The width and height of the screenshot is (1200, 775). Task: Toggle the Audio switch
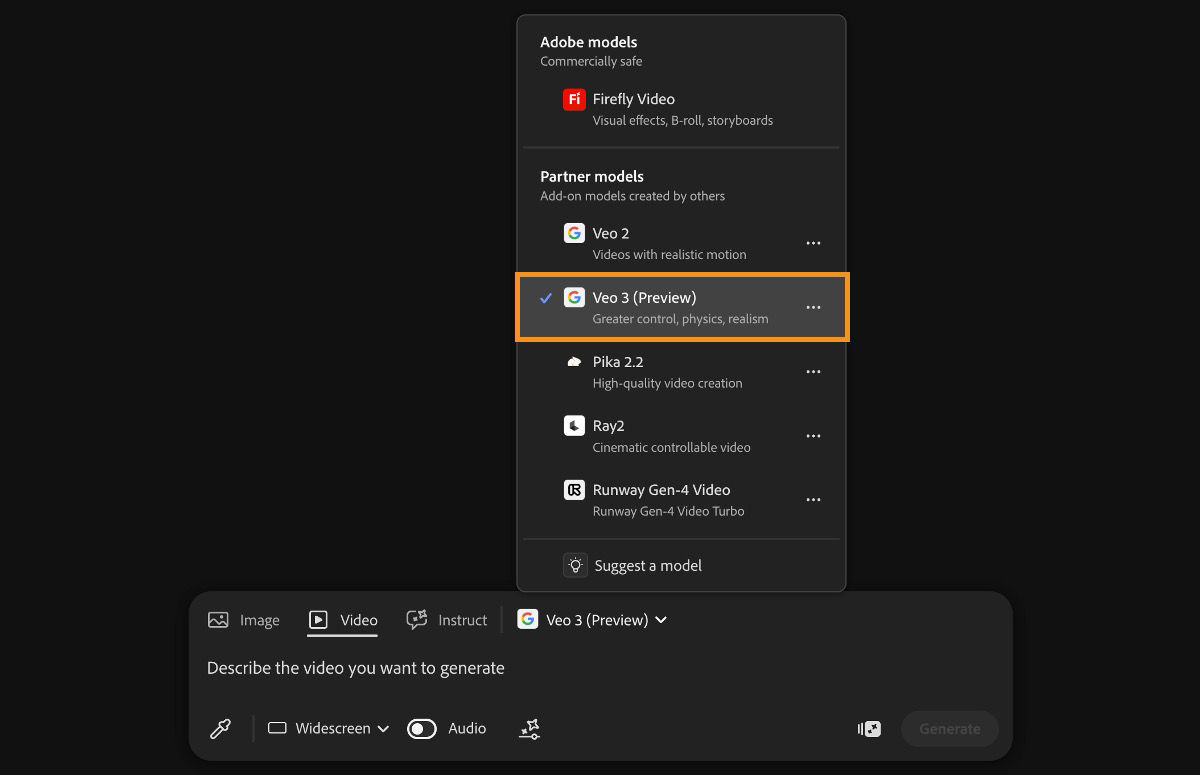click(x=422, y=729)
